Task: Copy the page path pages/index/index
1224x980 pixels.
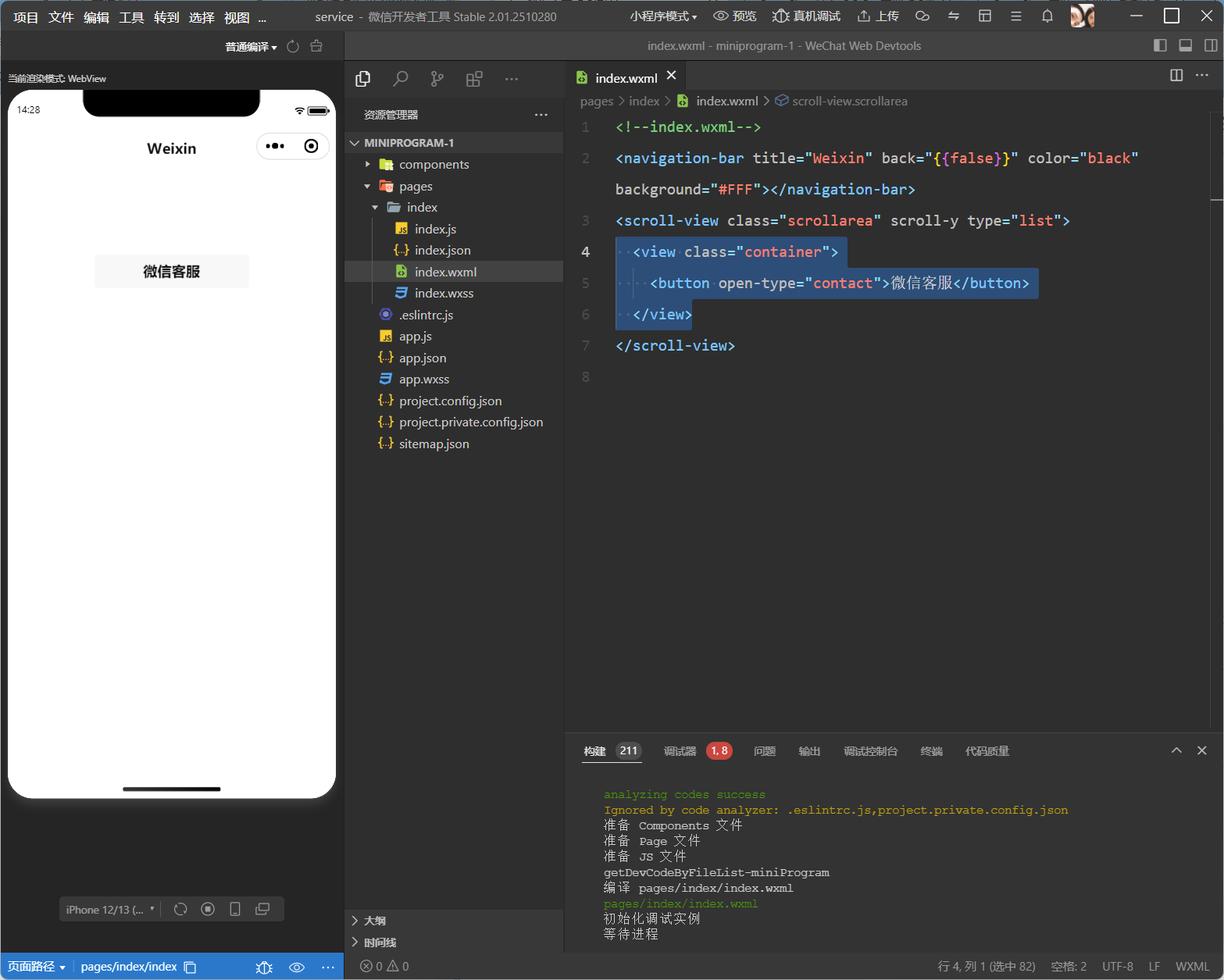Action: pyautogui.click(x=191, y=967)
